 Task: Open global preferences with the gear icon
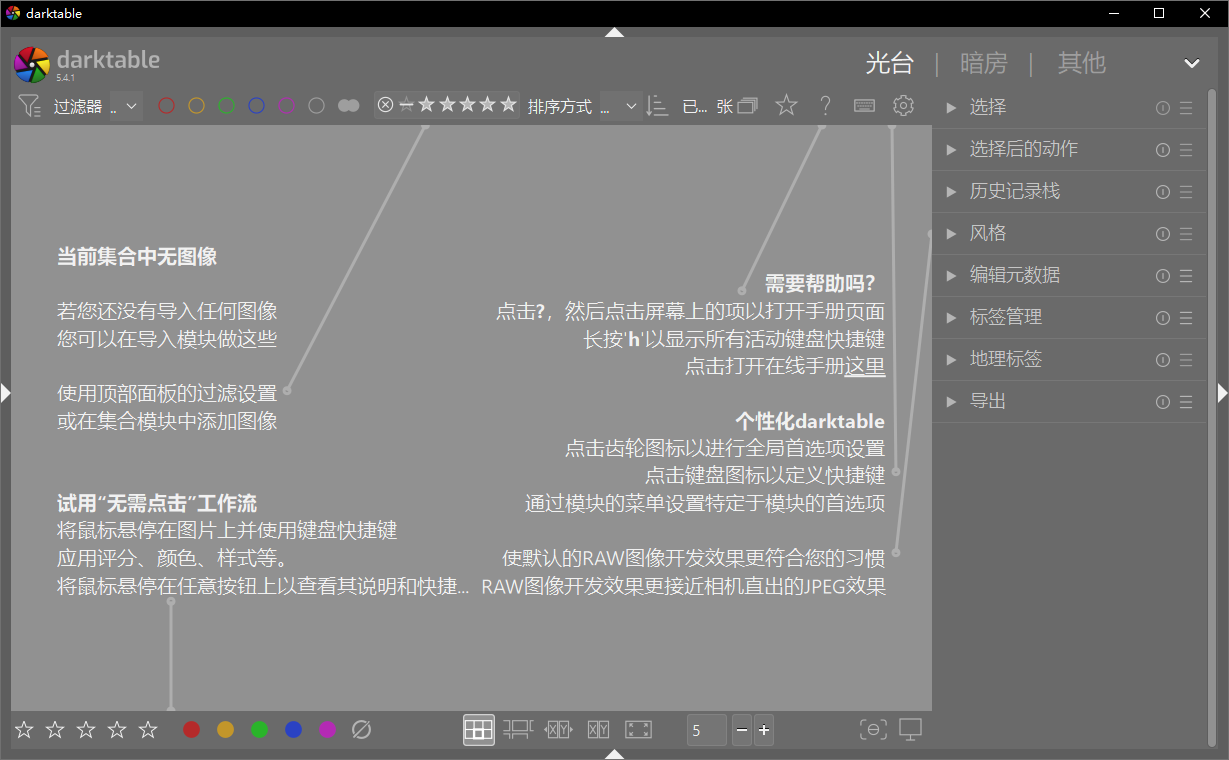(903, 104)
